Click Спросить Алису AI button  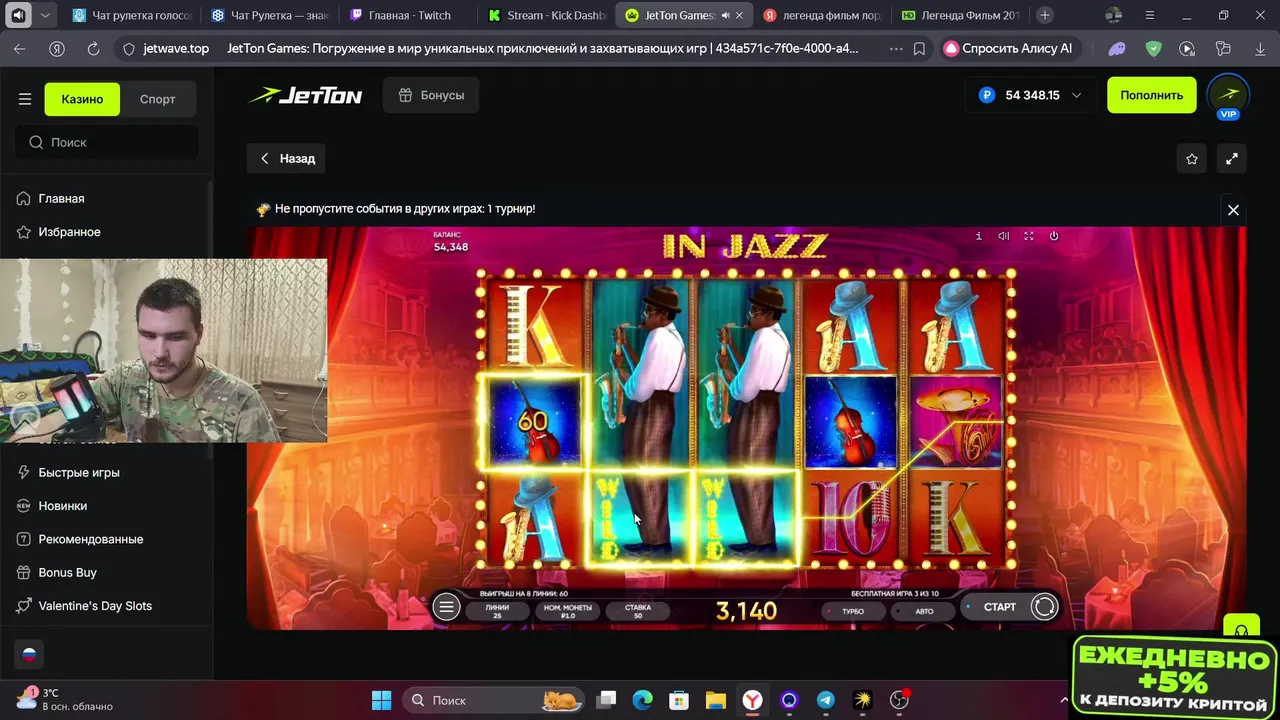(1010, 48)
